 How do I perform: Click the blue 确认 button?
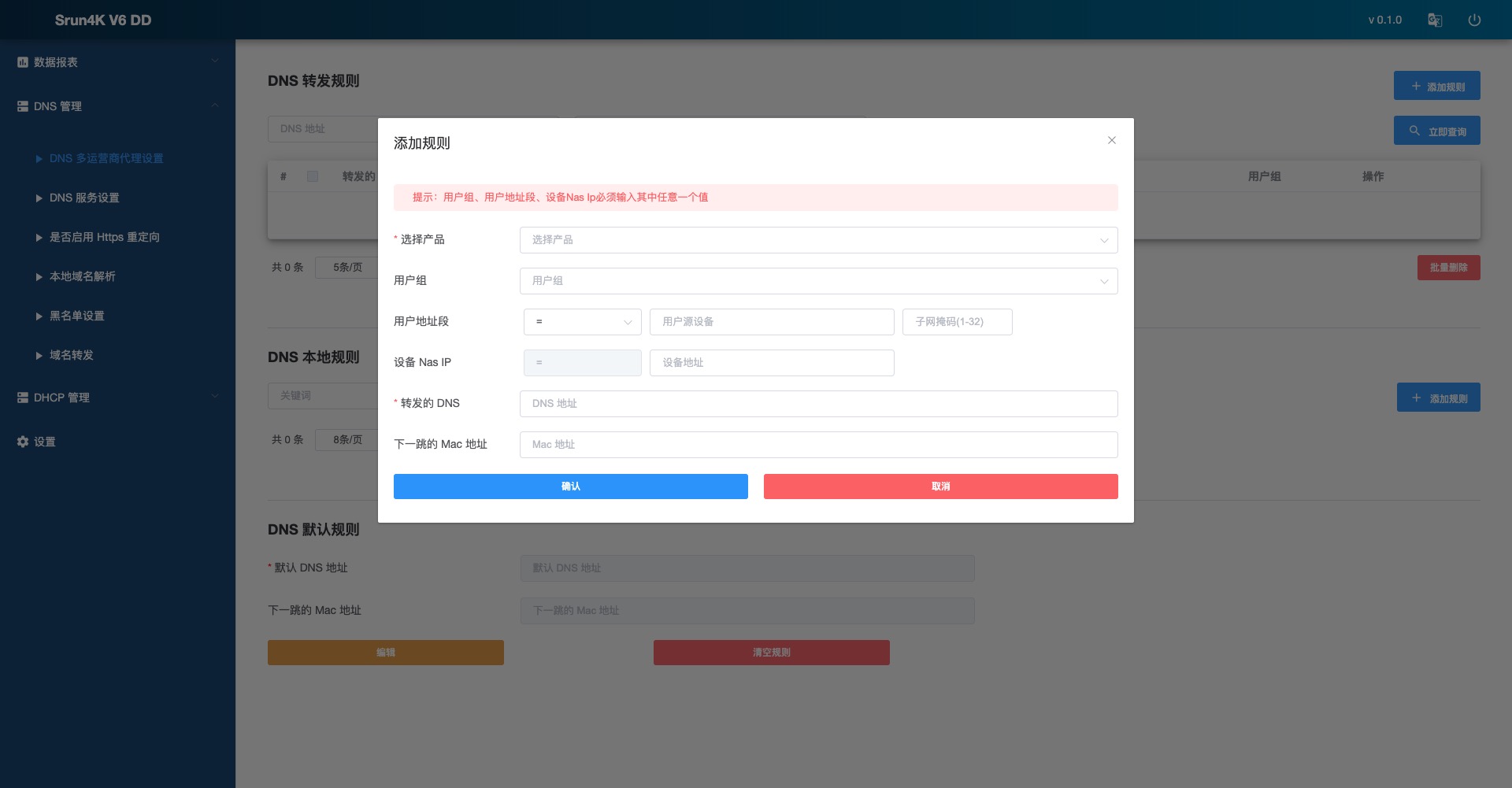(x=570, y=486)
